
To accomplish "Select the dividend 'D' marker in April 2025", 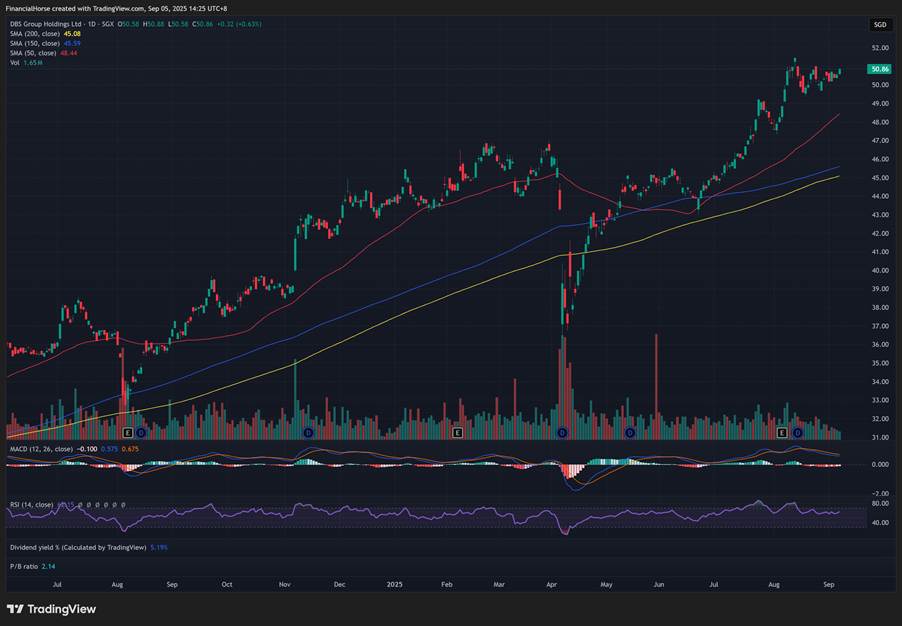I will (x=562, y=432).
